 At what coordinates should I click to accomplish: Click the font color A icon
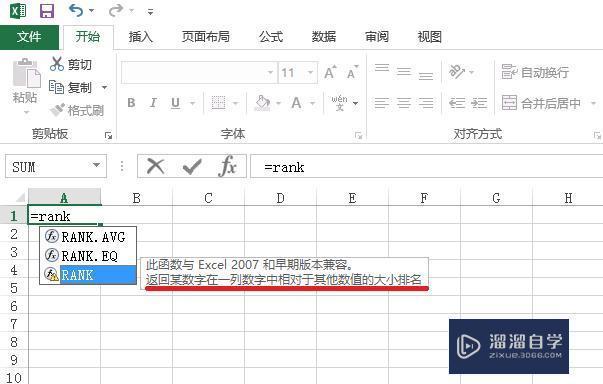(x=296, y=103)
